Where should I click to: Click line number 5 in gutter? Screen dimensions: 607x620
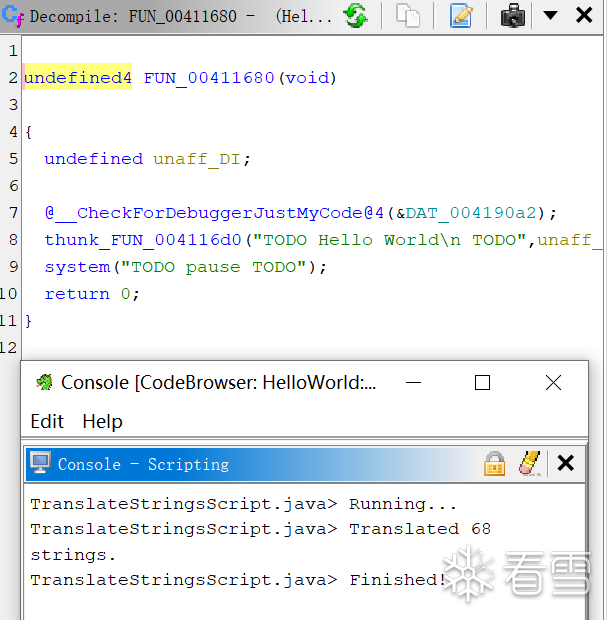(x=13, y=159)
